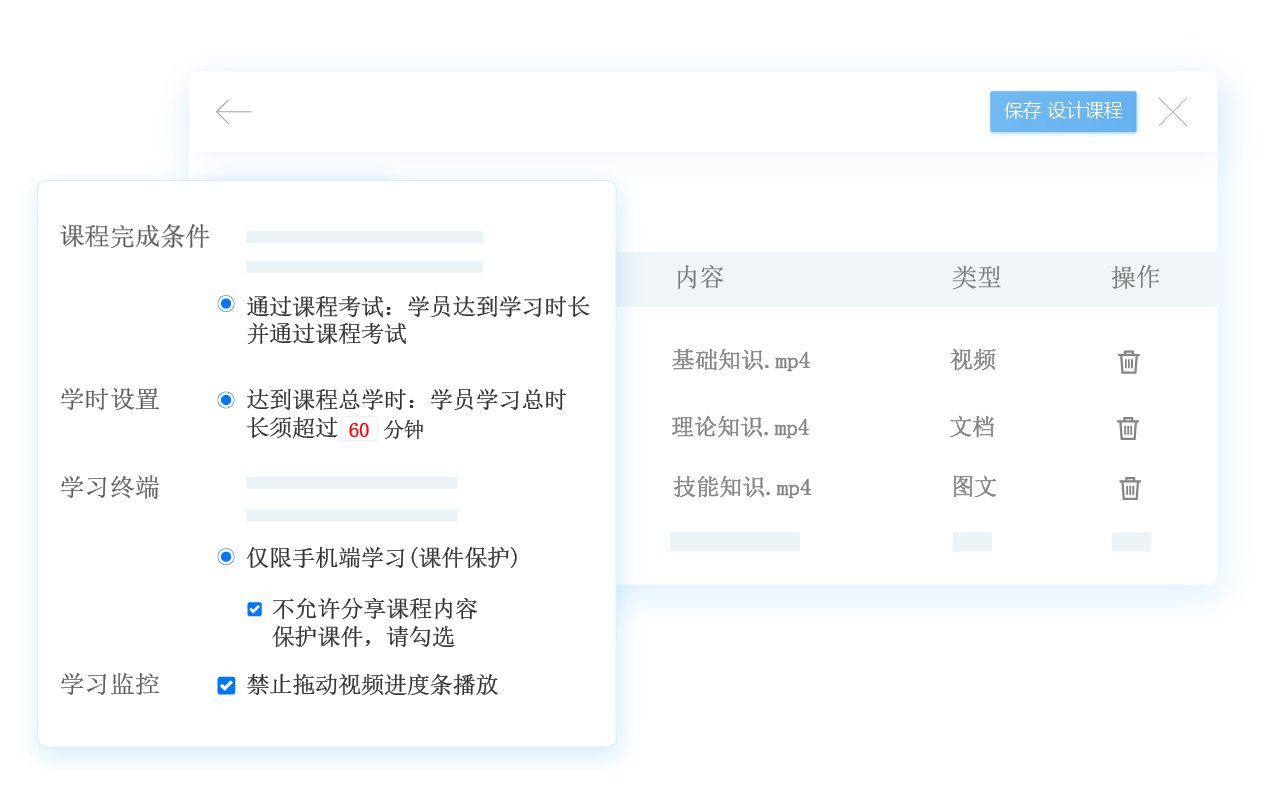Select the 通过课程考试 radio option
The height and width of the screenshot is (791, 1281).
click(225, 303)
